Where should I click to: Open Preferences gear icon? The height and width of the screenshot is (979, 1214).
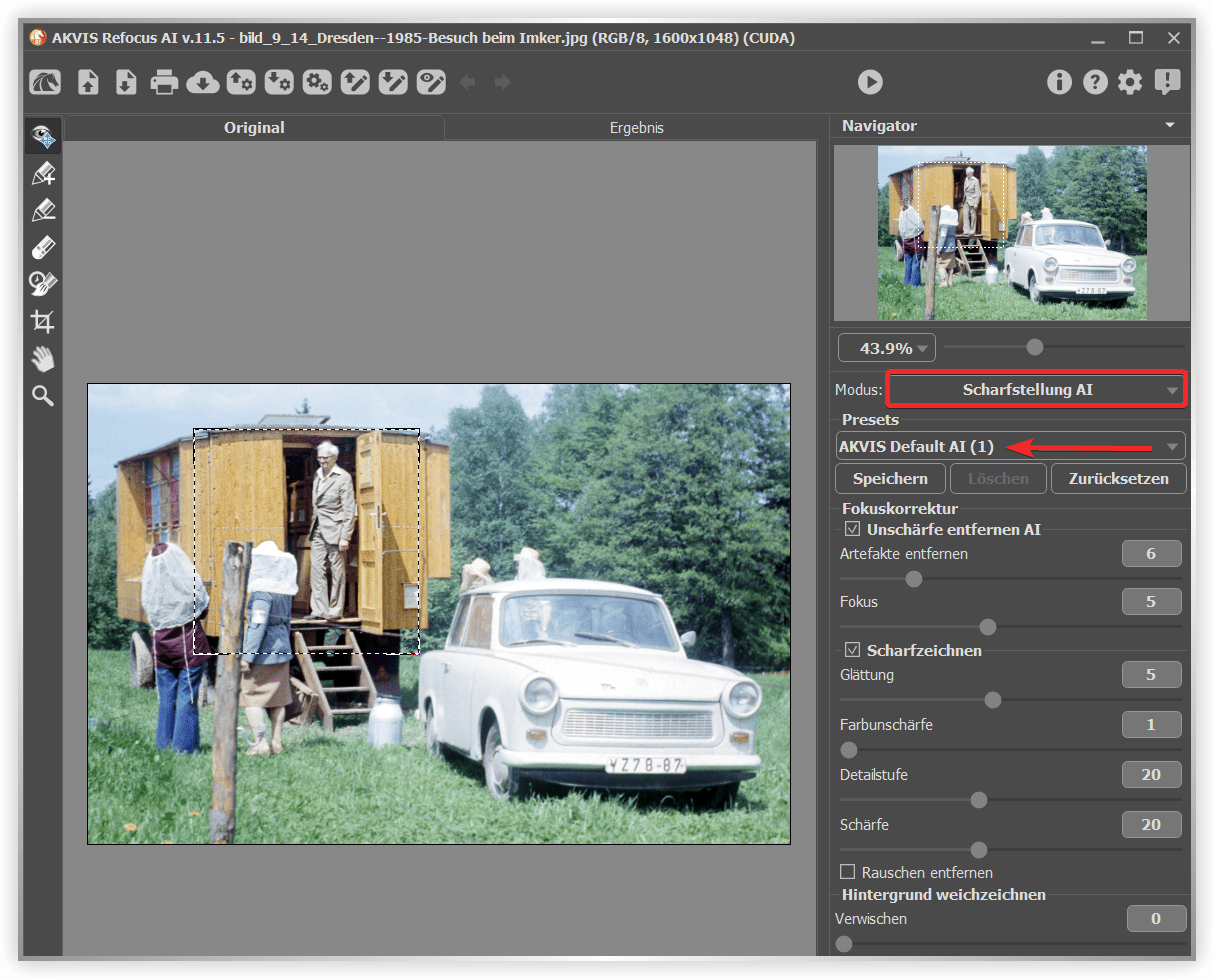1130,82
